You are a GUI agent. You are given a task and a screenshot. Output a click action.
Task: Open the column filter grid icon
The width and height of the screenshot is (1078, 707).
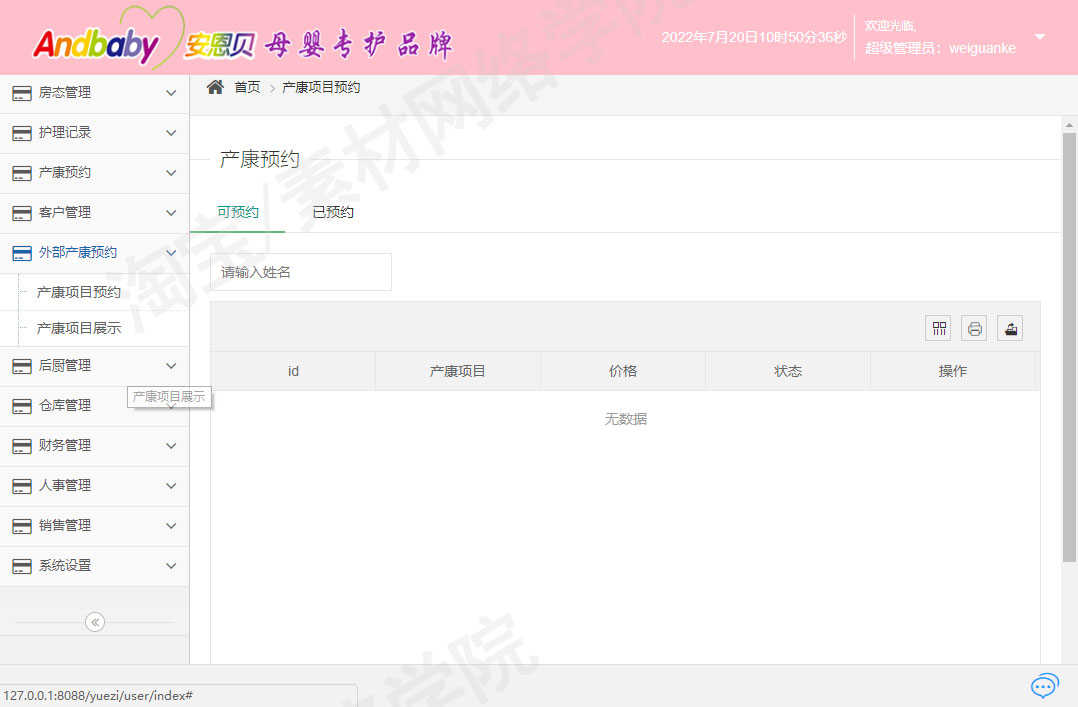click(x=938, y=328)
